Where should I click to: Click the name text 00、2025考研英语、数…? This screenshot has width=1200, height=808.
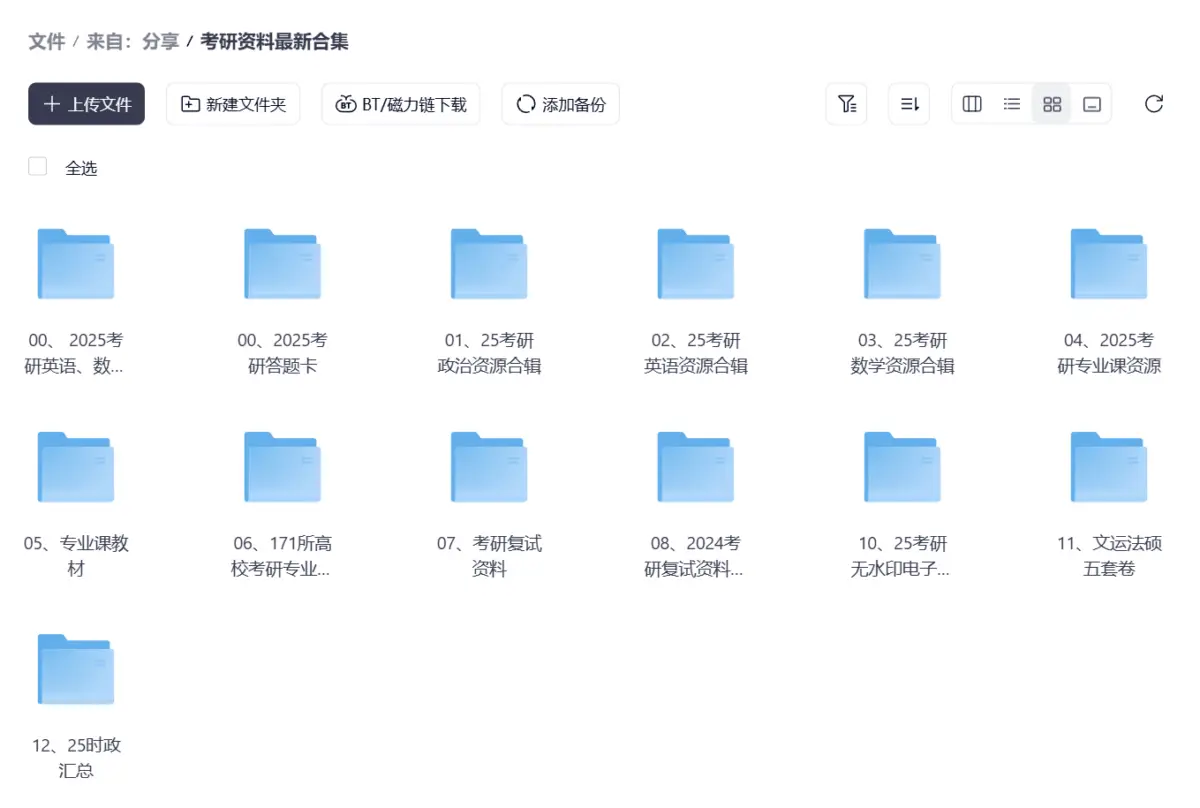coord(76,353)
